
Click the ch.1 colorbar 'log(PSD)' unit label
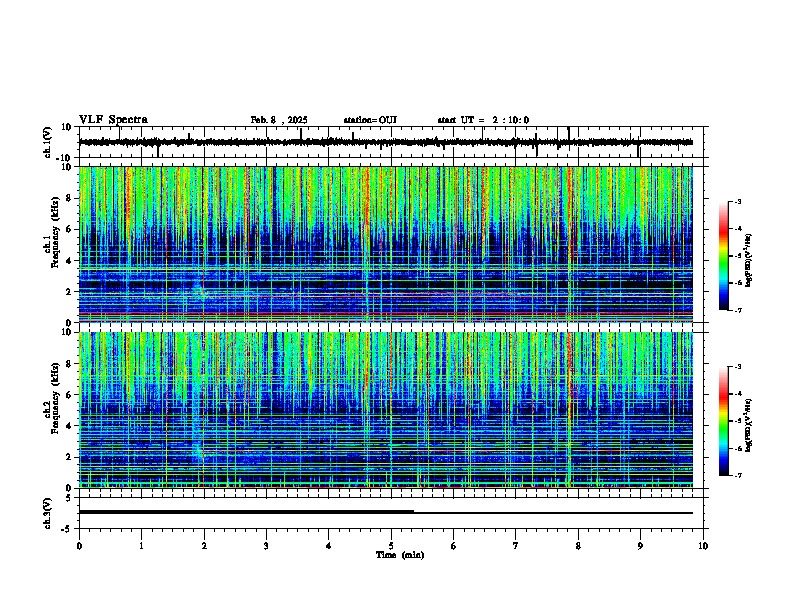click(x=749, y=260)
